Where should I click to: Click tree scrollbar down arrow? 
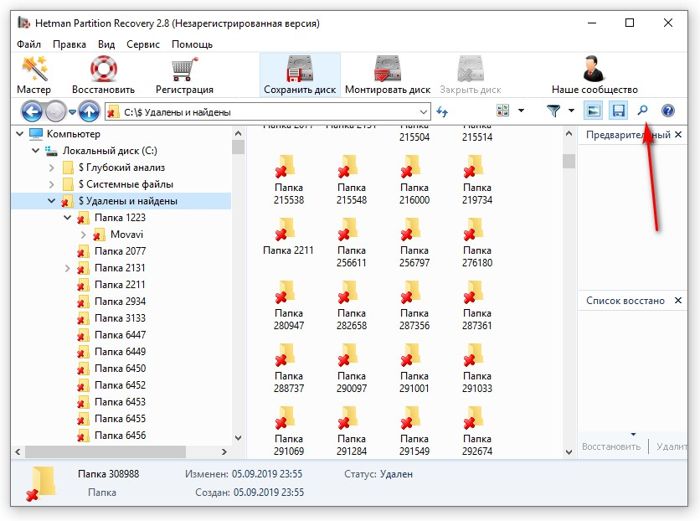pyautogui.click(x=238, y=438)
